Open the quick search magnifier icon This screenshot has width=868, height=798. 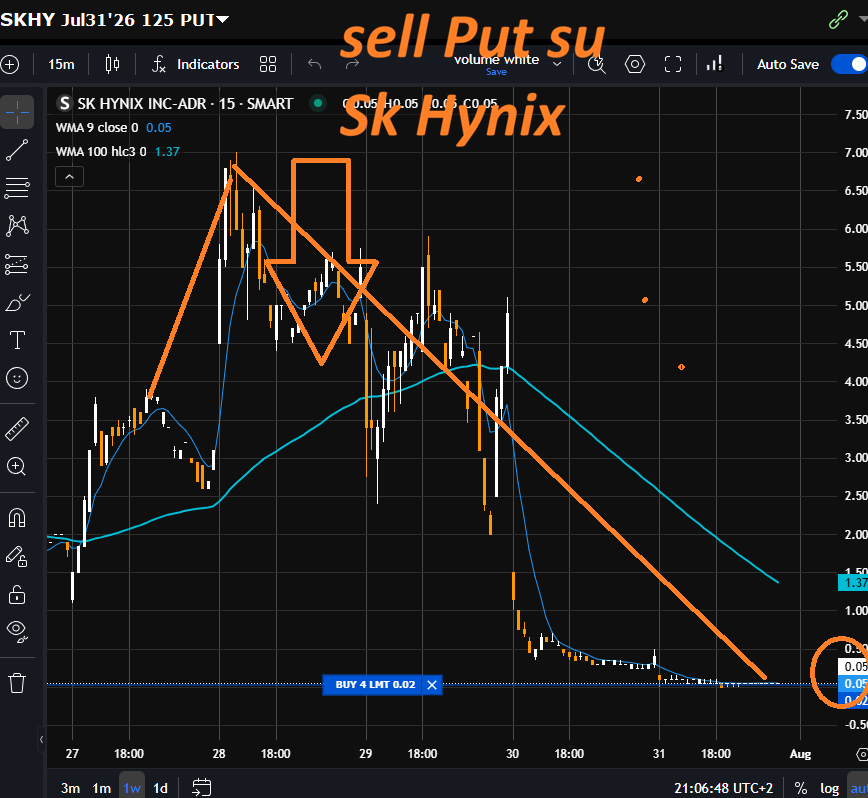click(x=596, y=65)
